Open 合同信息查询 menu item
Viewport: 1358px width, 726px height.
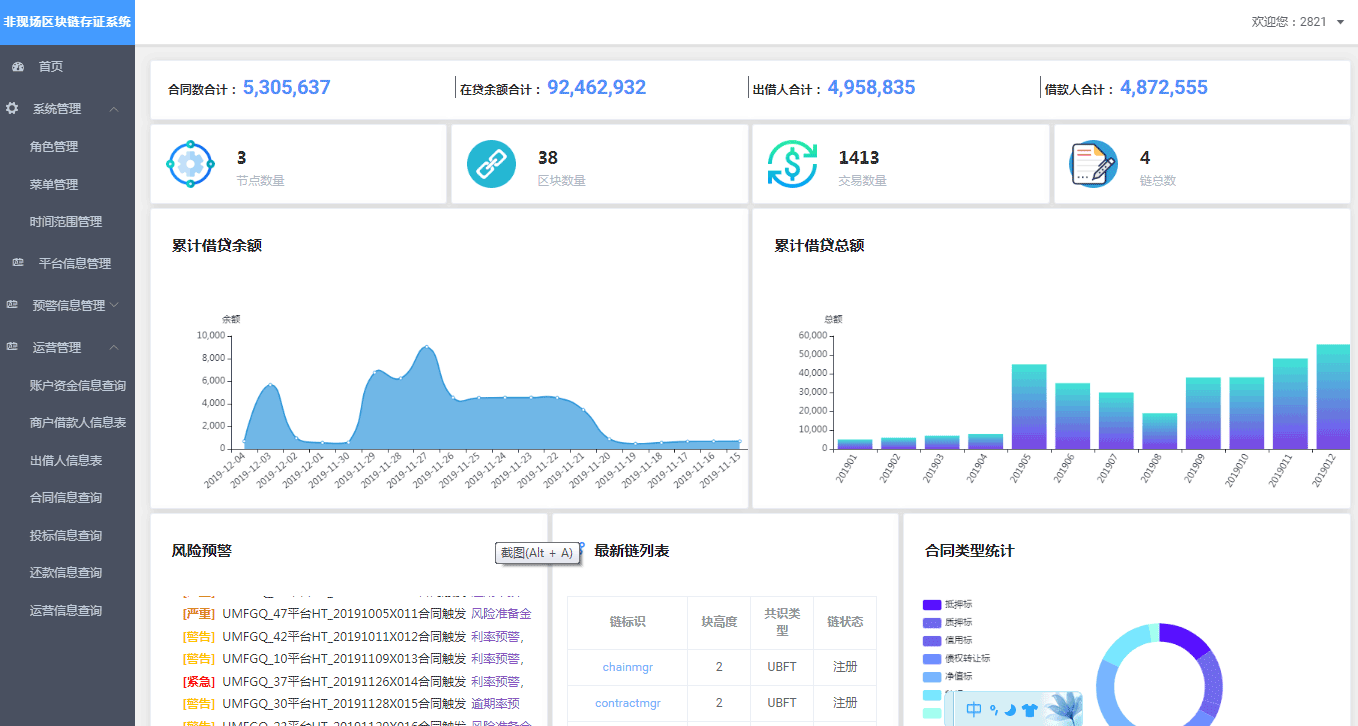pyautogui.click(x=66, y=498)
